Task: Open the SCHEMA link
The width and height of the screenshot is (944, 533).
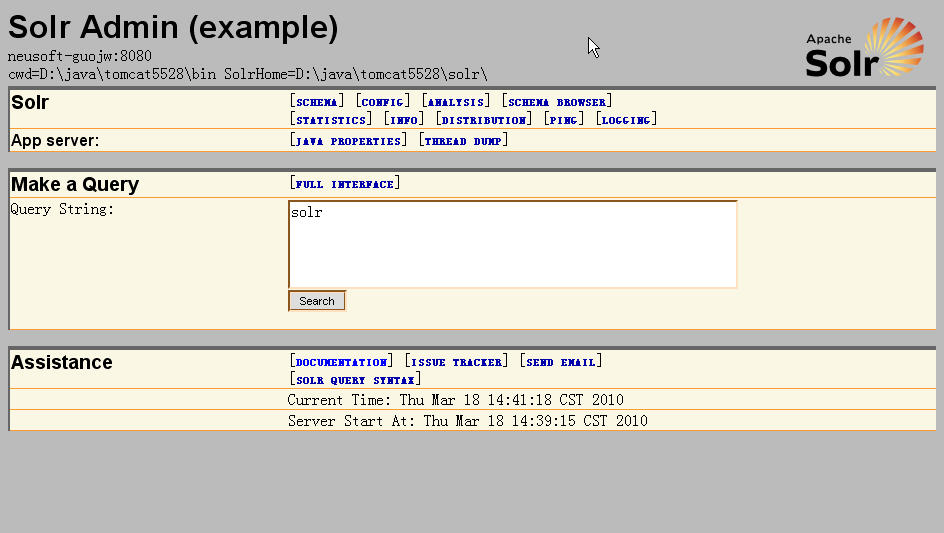Action: tap(316, 102)
